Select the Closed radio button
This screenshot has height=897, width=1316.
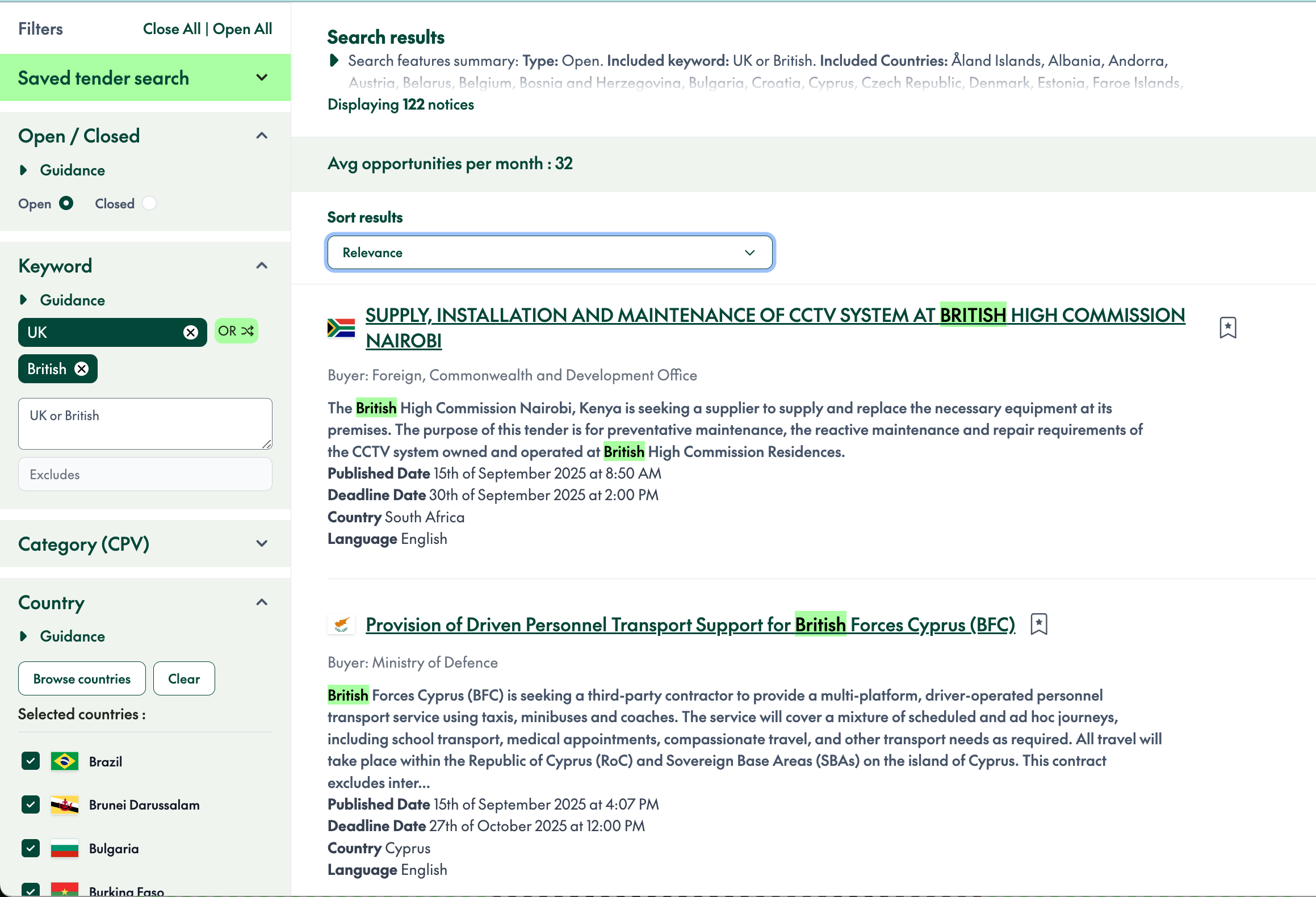tap(149, 203)
